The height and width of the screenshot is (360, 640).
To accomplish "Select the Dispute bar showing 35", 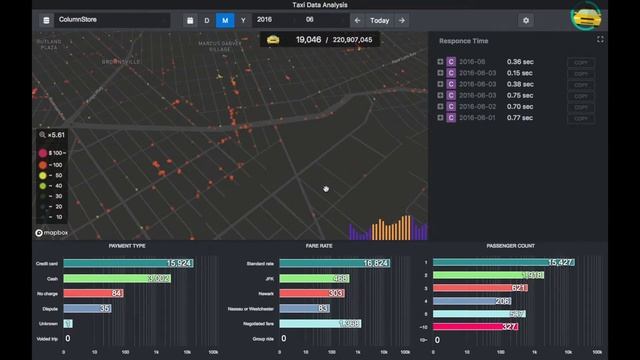I will pyautogui.click(x=87, y=308).
